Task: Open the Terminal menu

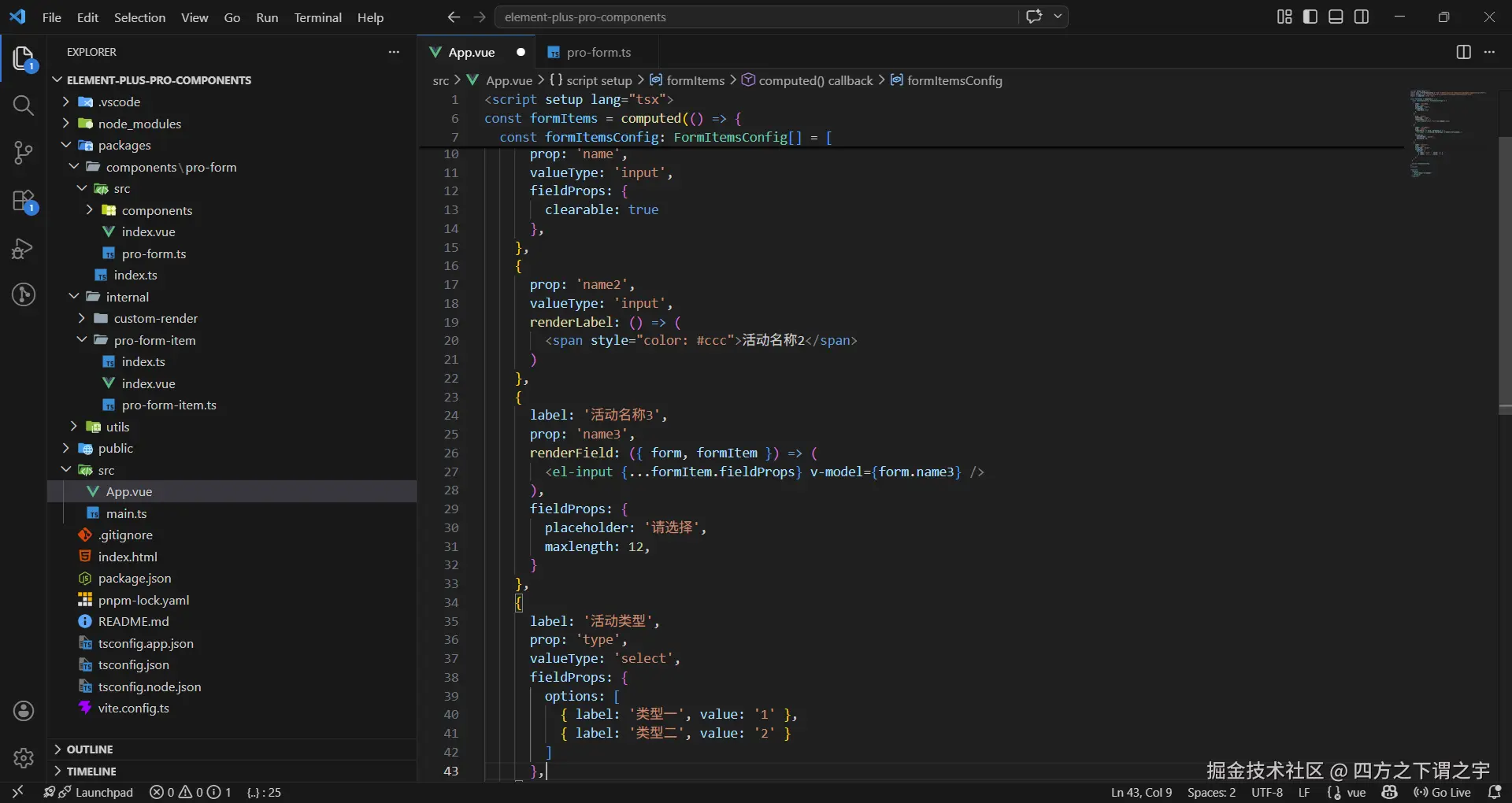Action: 317,17
